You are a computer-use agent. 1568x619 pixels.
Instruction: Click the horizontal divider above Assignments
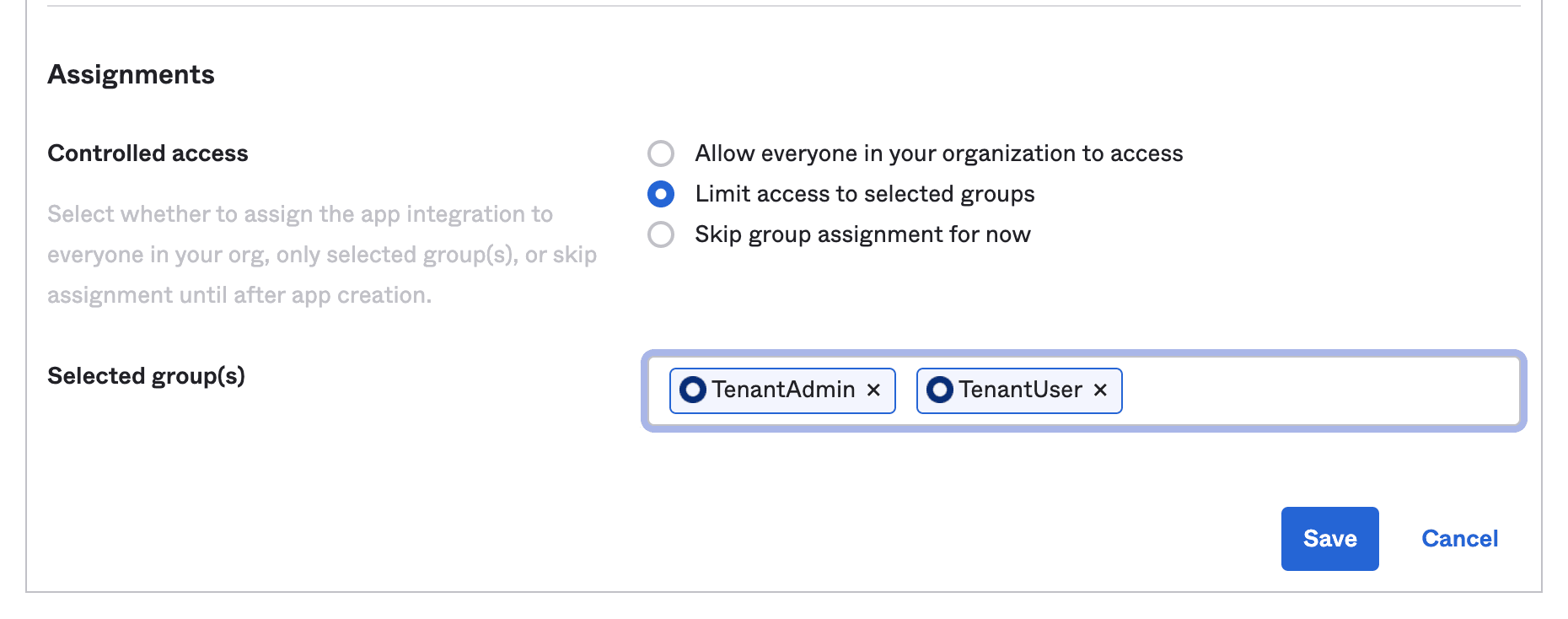[x=784, y=6]
